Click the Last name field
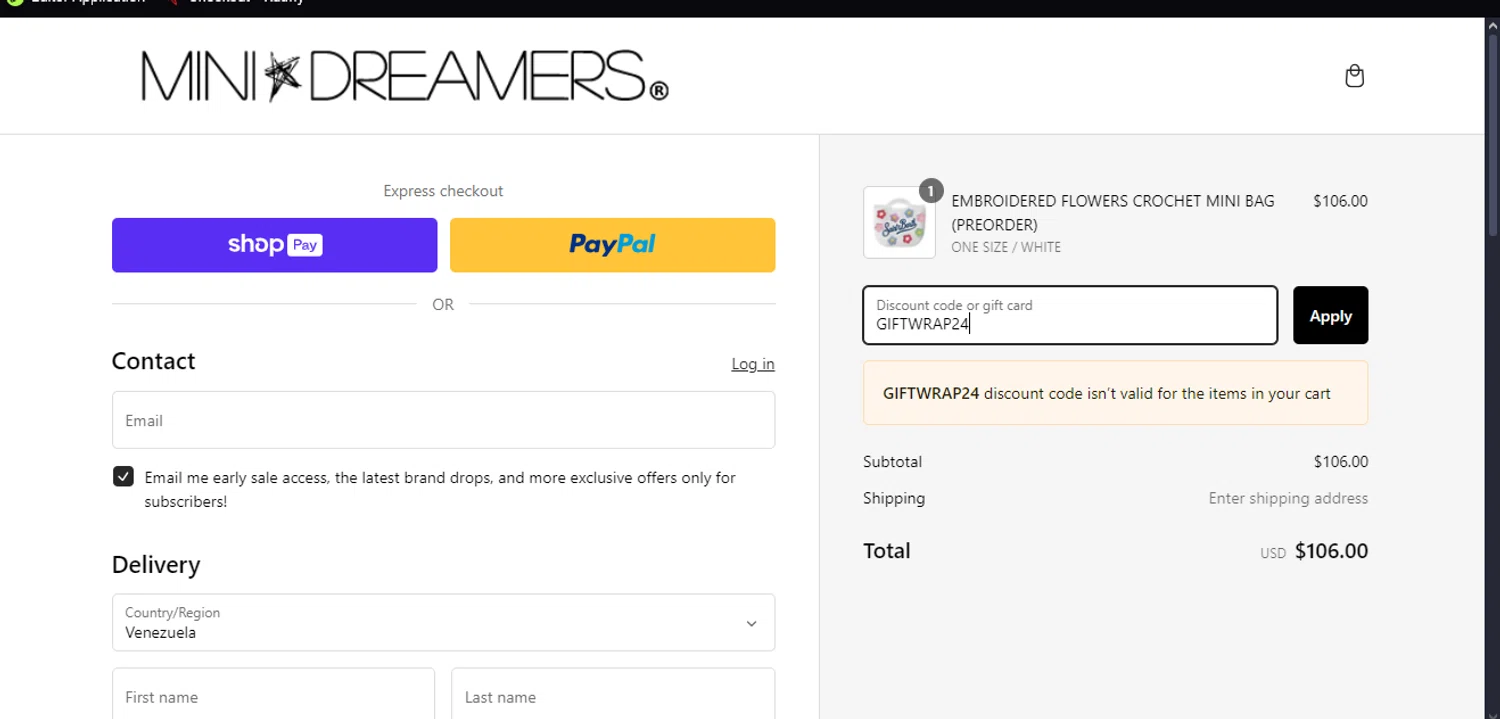This screenshot has width=1500, height=719. (613, 696)
